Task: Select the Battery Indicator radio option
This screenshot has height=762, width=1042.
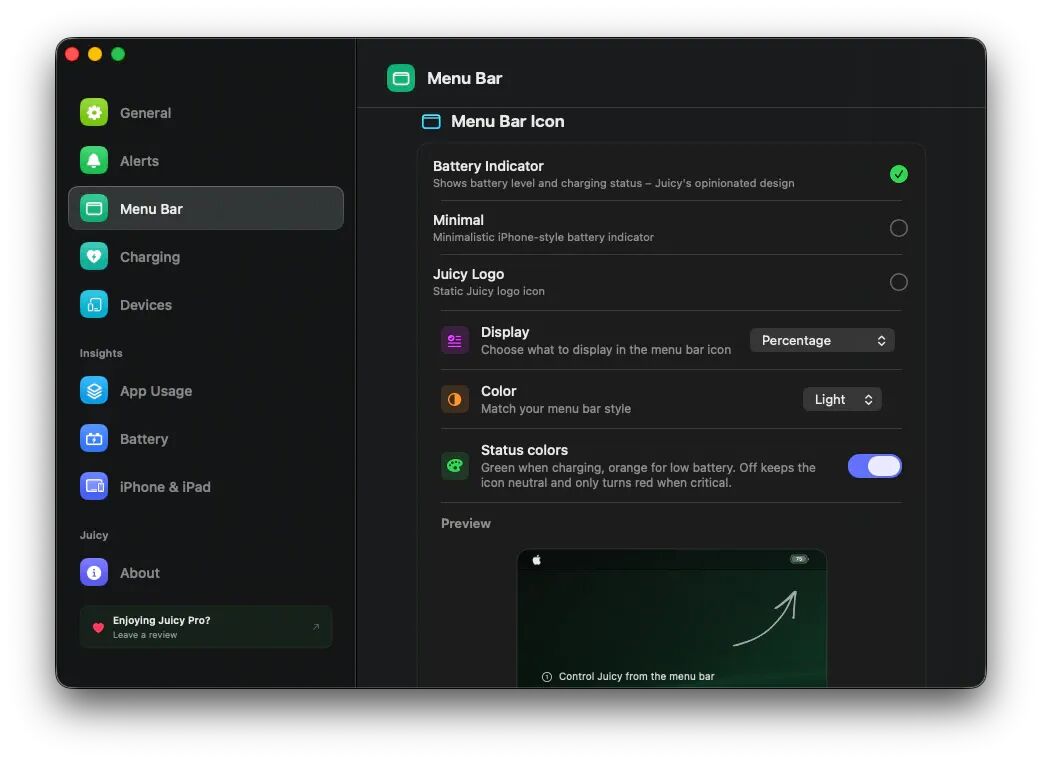Action: click(x=898, y=174)
